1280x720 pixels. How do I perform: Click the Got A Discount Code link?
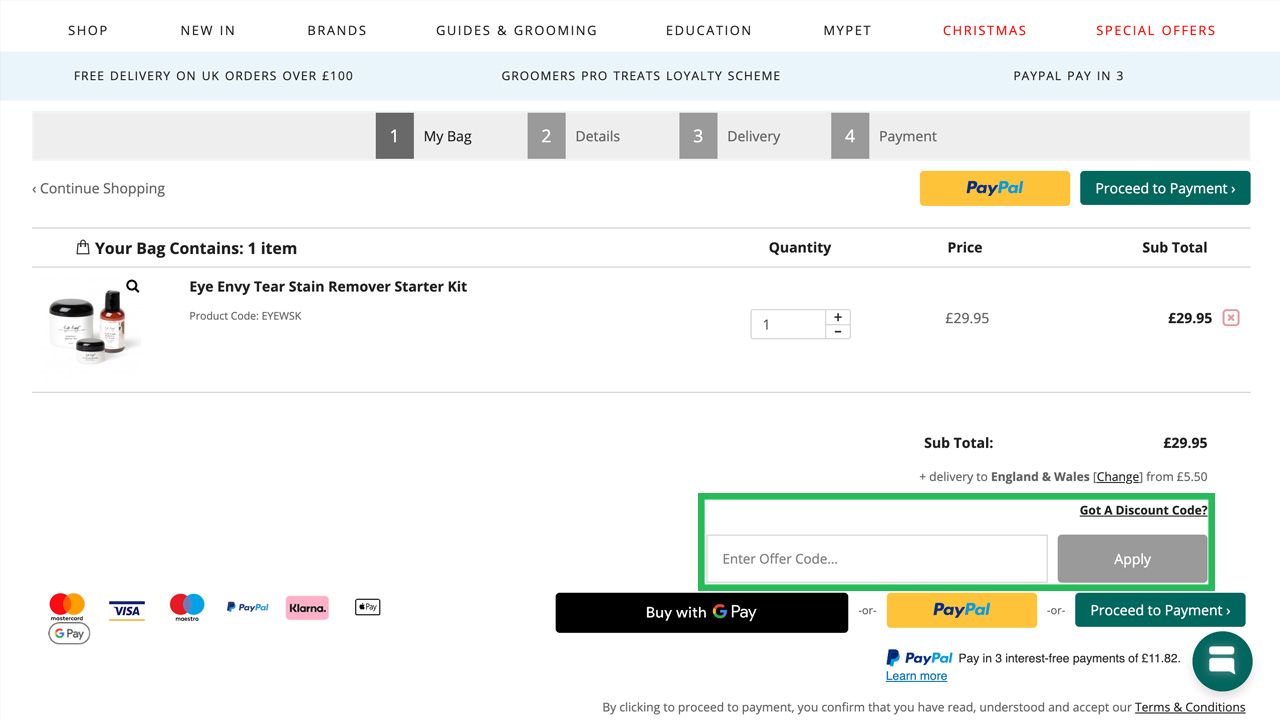point(1143,510)
